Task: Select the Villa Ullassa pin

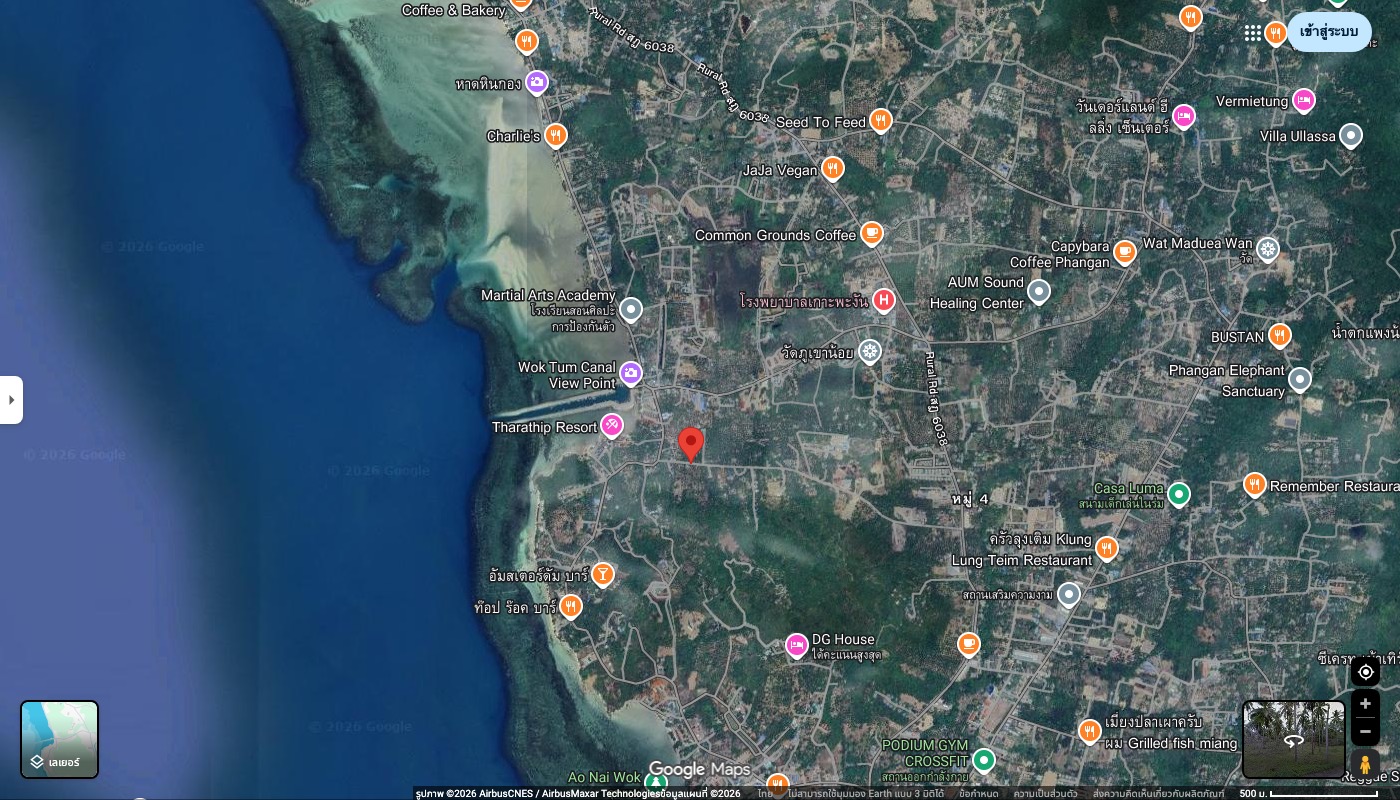Action: click(1351, 135)
